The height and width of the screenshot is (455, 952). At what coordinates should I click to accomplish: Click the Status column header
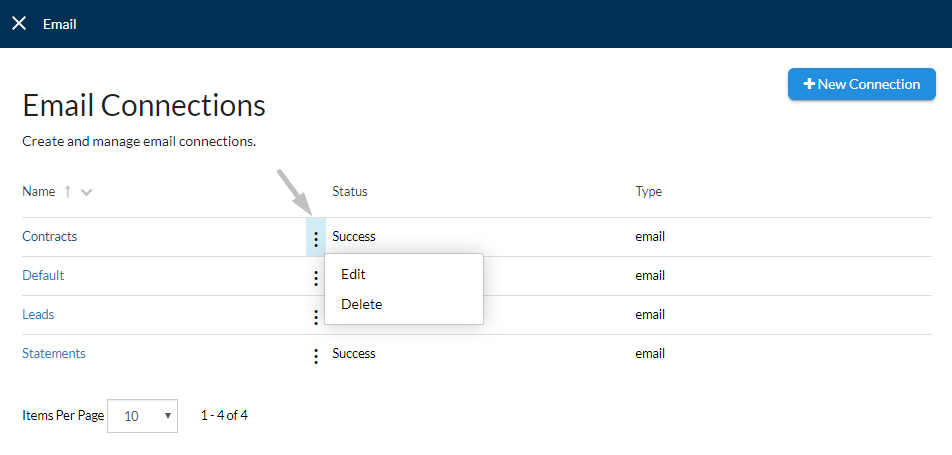click(x=350, y=191)
